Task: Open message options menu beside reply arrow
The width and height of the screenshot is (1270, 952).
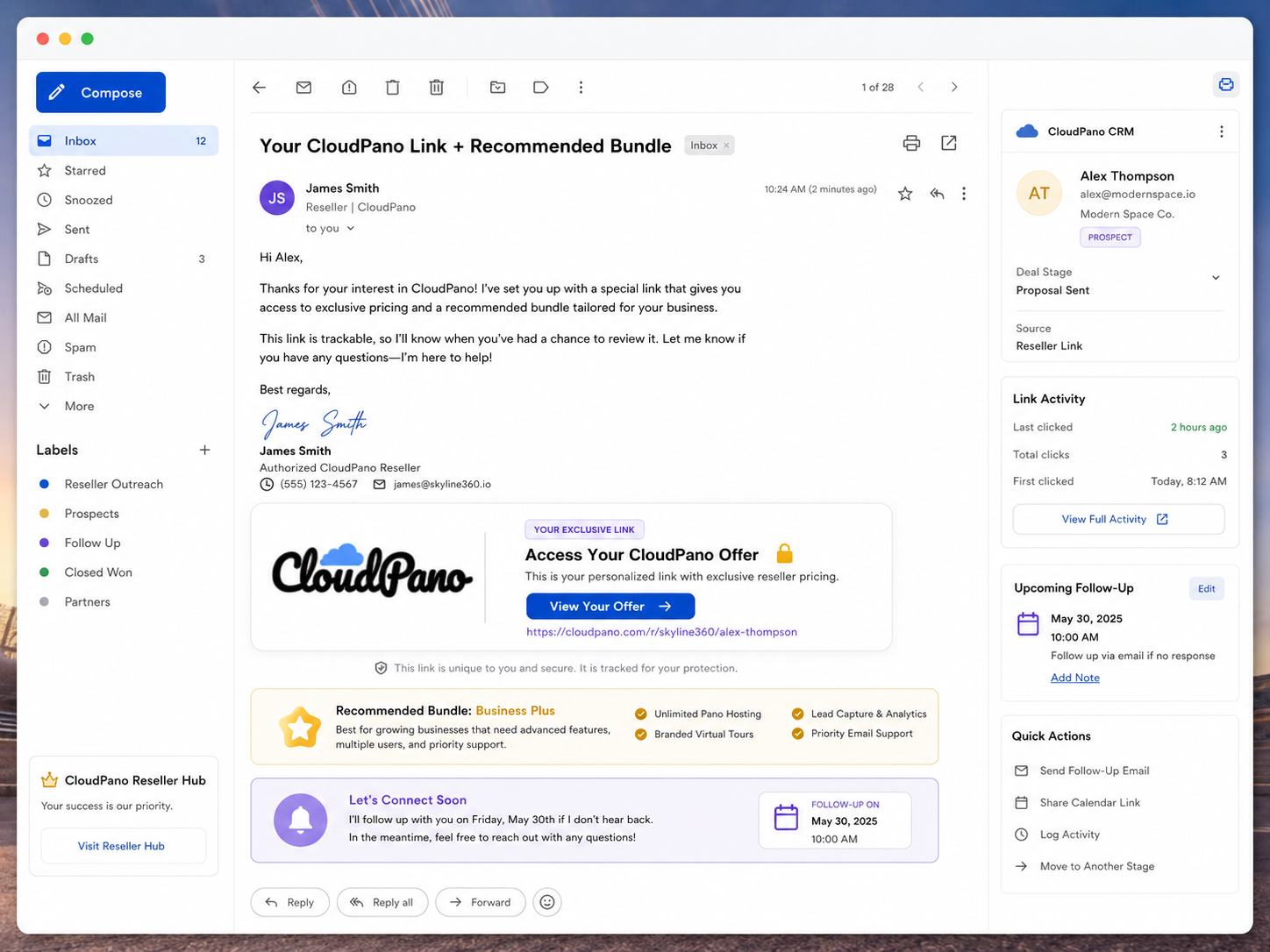Action: tap(964, 194)
